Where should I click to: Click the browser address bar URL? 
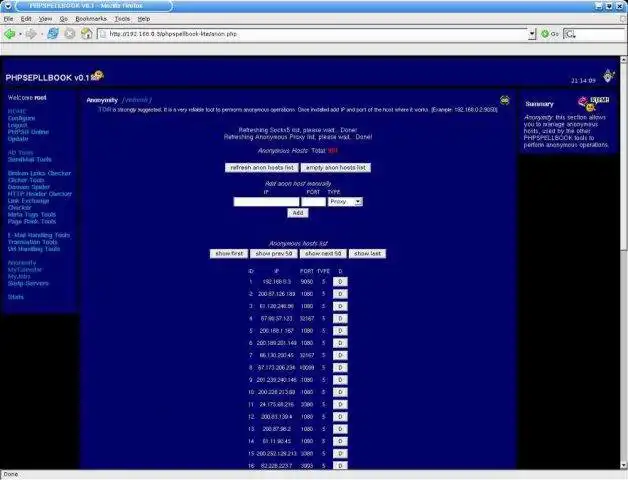312,34
